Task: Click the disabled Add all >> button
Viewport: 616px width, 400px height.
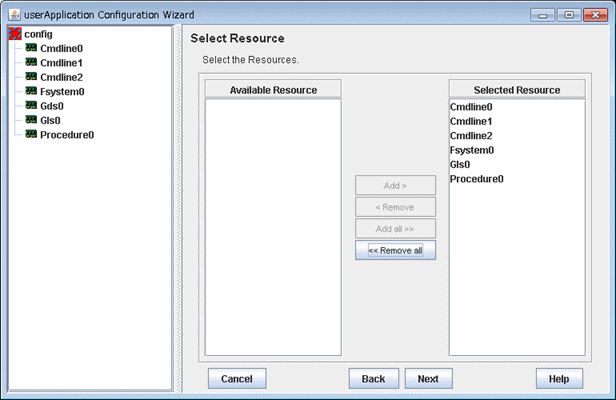Action: click(395, 229)
